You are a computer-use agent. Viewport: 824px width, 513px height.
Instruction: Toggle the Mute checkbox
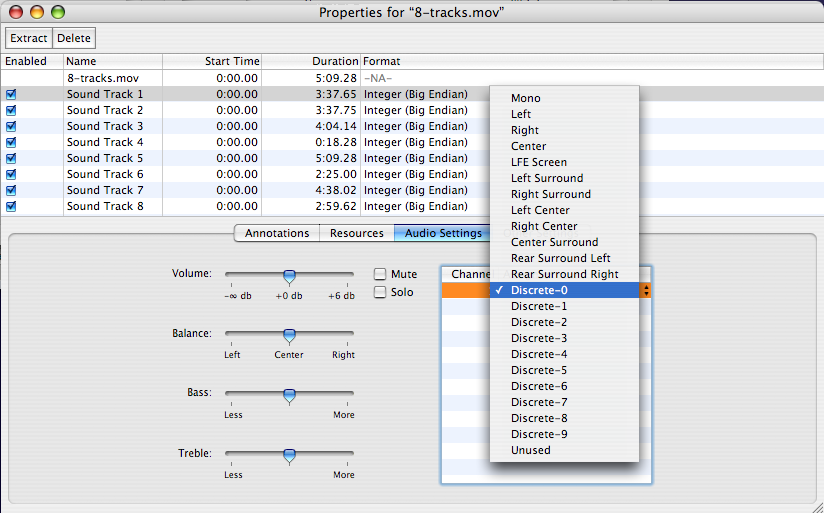pyautogui.click(x=380, y=274)
